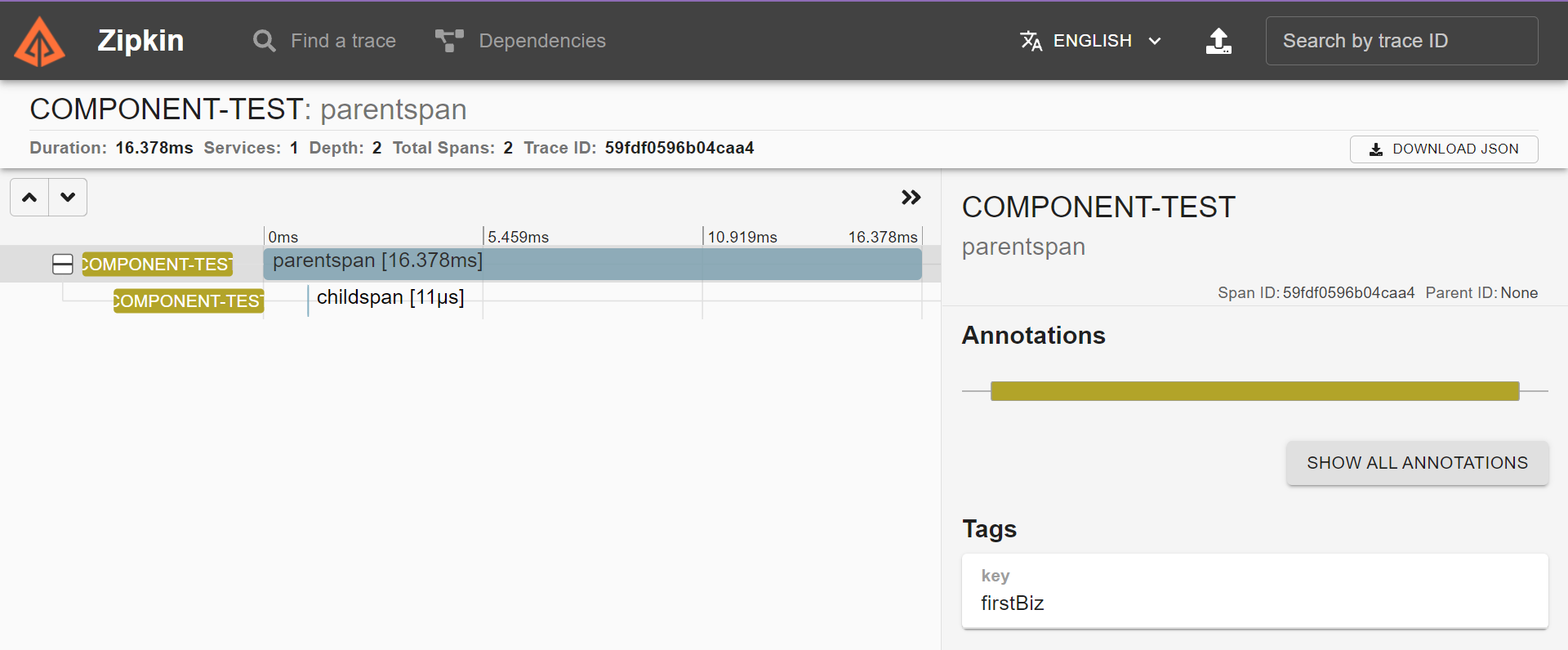Click the double-arrow to collapse detail panel
The image size is (1568, 650).
[x=911, y=198]
